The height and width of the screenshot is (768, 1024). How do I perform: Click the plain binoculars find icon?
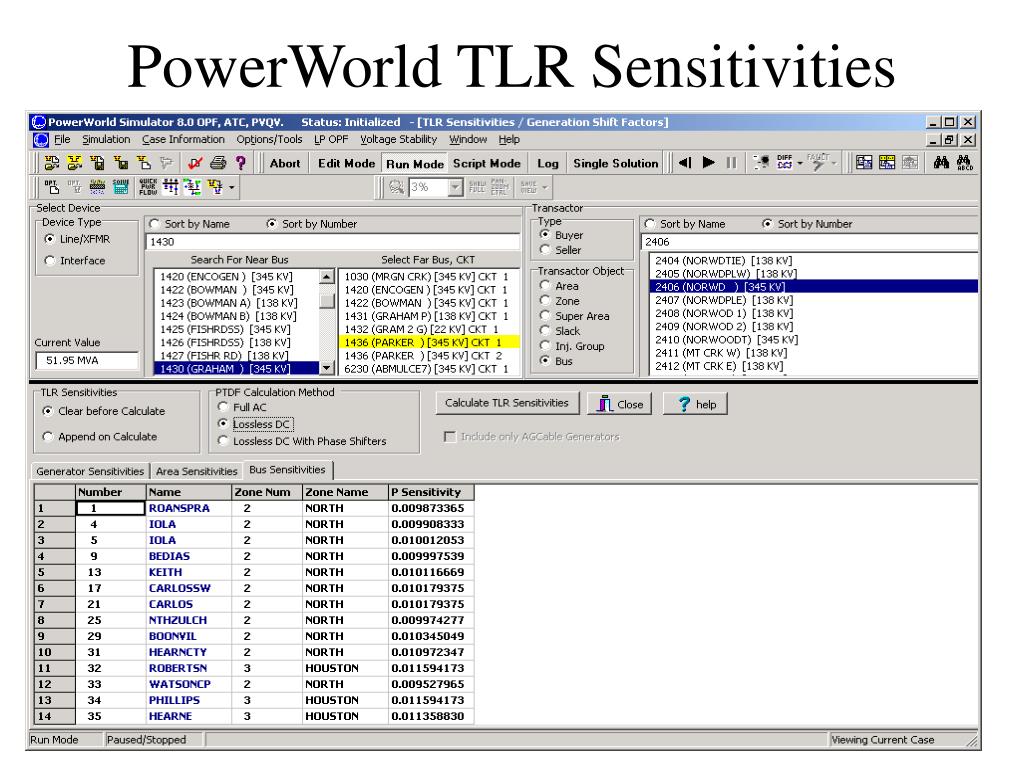pos(941,163)
